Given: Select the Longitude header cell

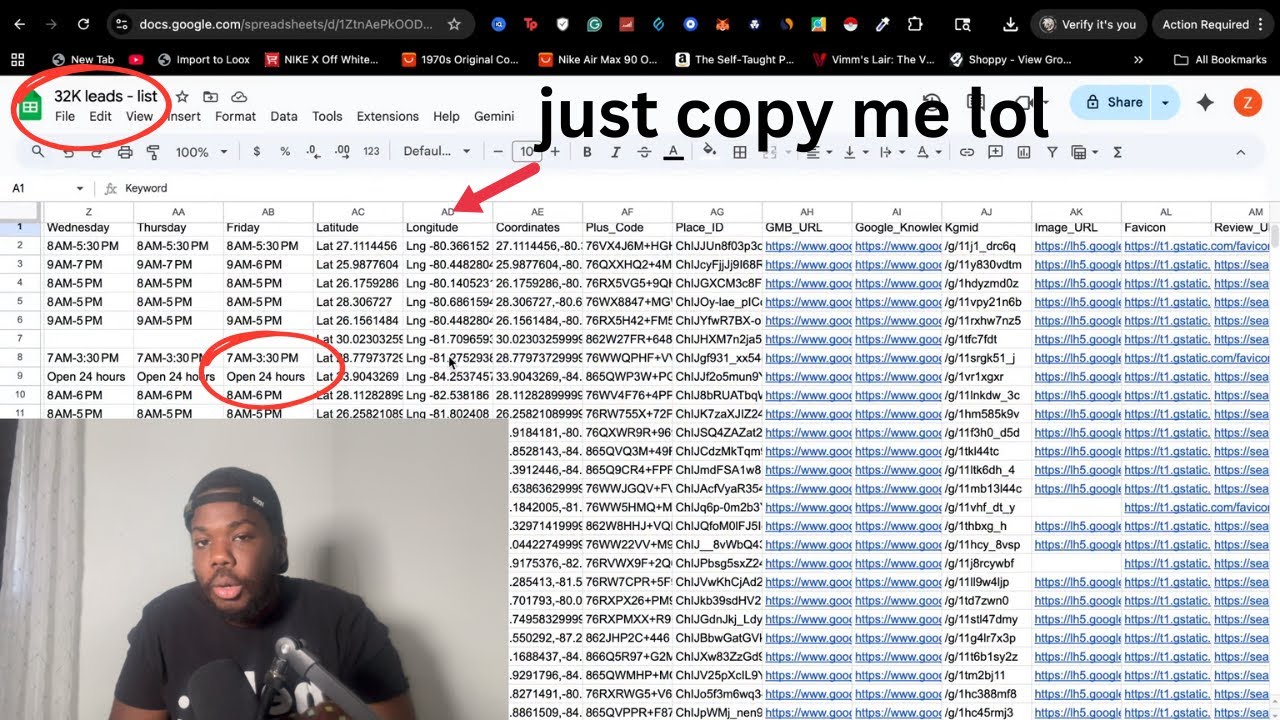Looking at the screenshot, I should pyautogui.click(x=448, y=228).
